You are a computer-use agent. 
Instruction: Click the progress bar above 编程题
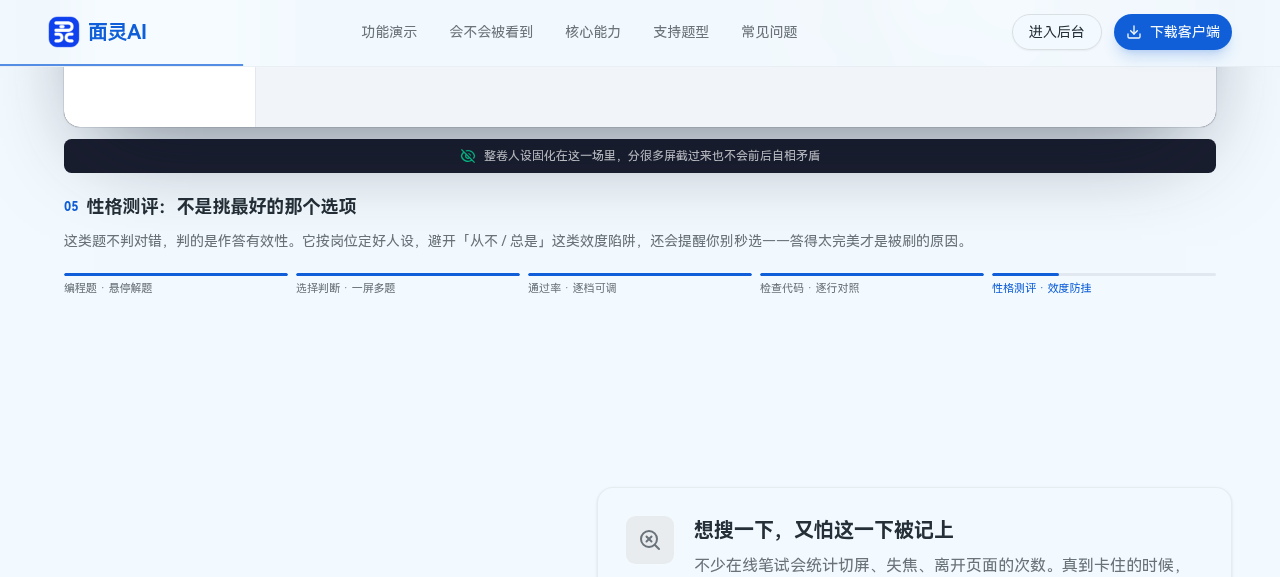176,274
